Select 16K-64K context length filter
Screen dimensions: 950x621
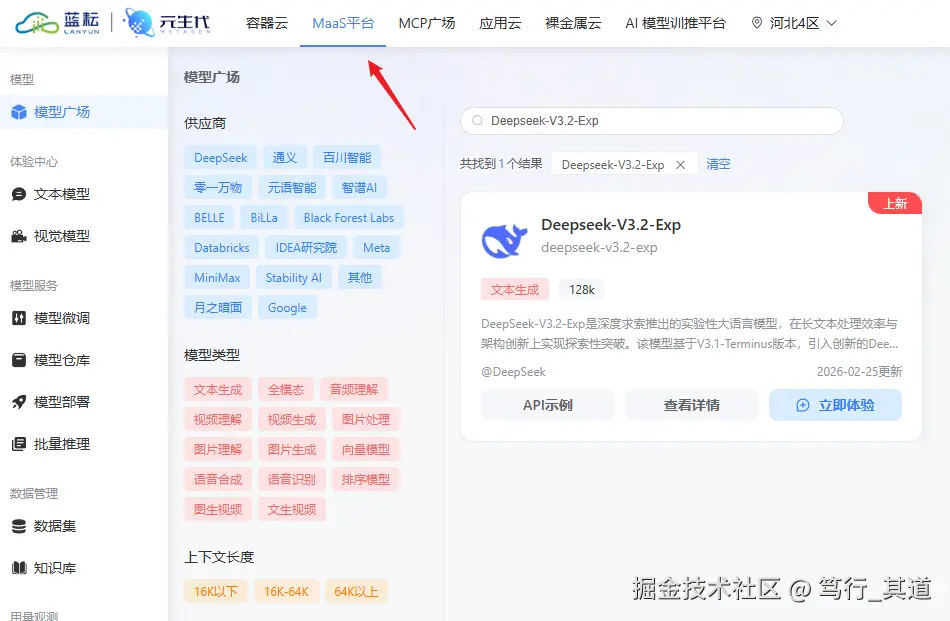(x=287, y=591)
